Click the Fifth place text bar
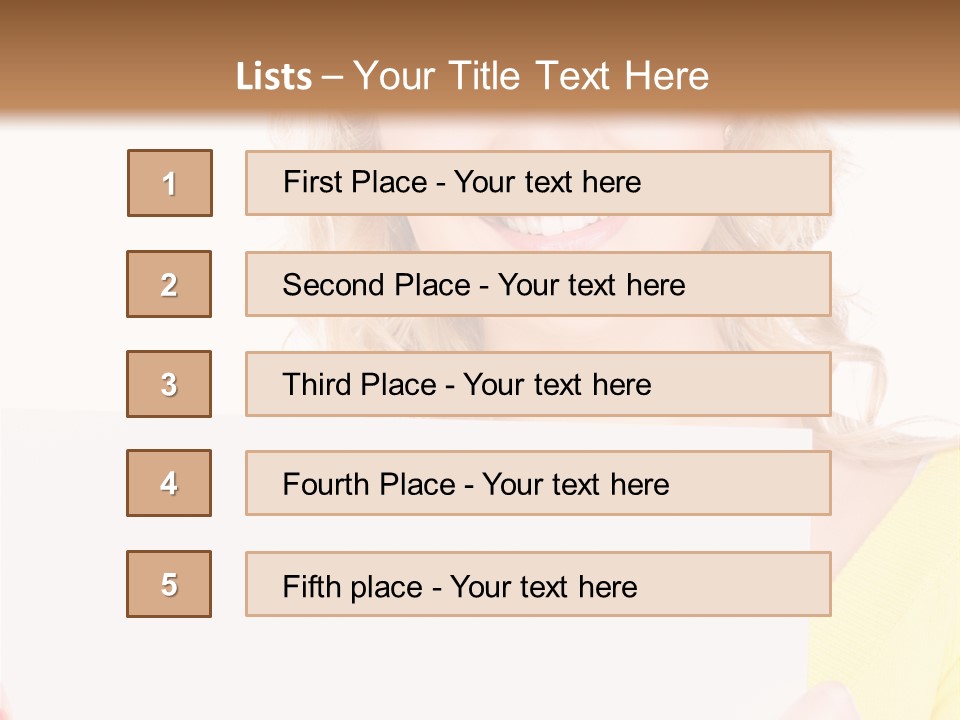 pos(538,583)
